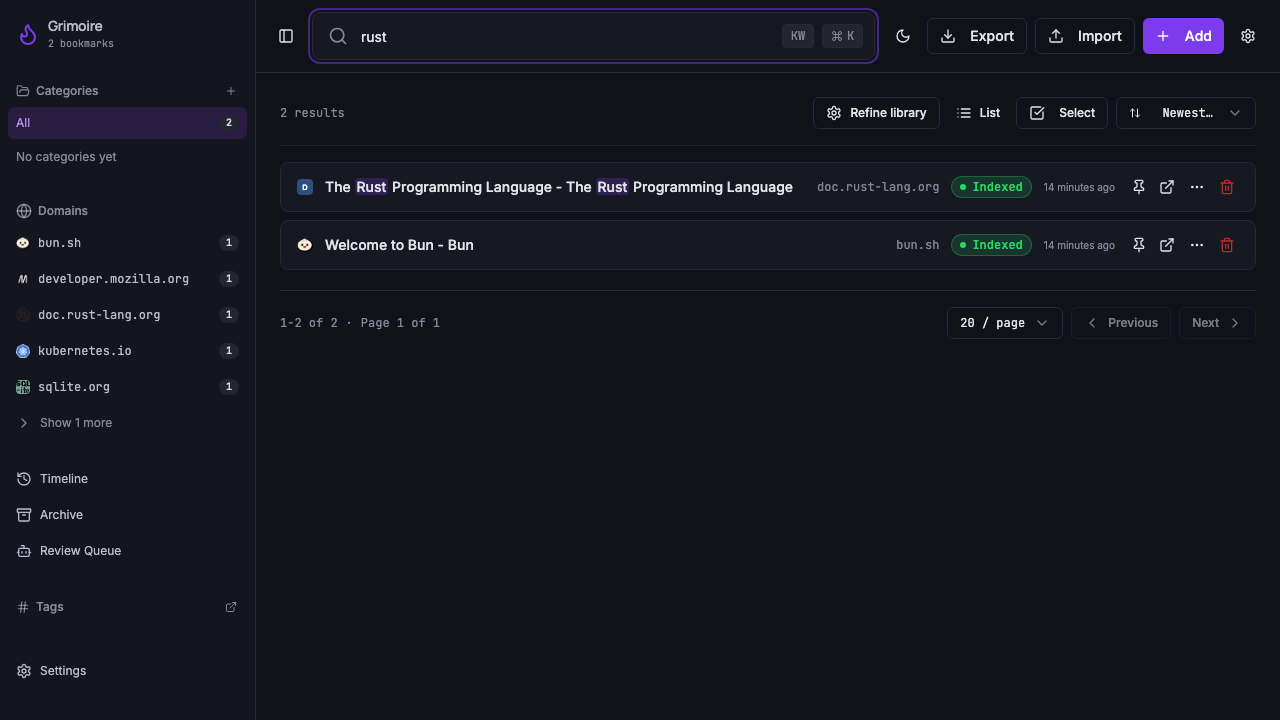1280x720 pixels.
Task: Open The Rust Programming Language title
Action: pos(559,187)
